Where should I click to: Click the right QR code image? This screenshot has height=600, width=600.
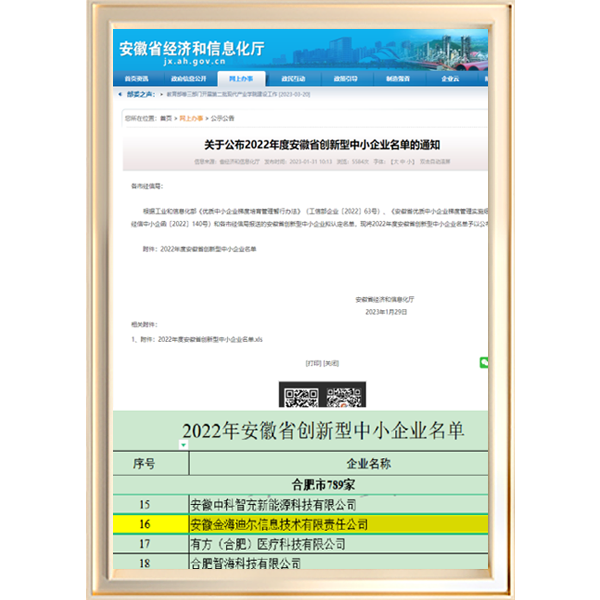tap(344, 397)
